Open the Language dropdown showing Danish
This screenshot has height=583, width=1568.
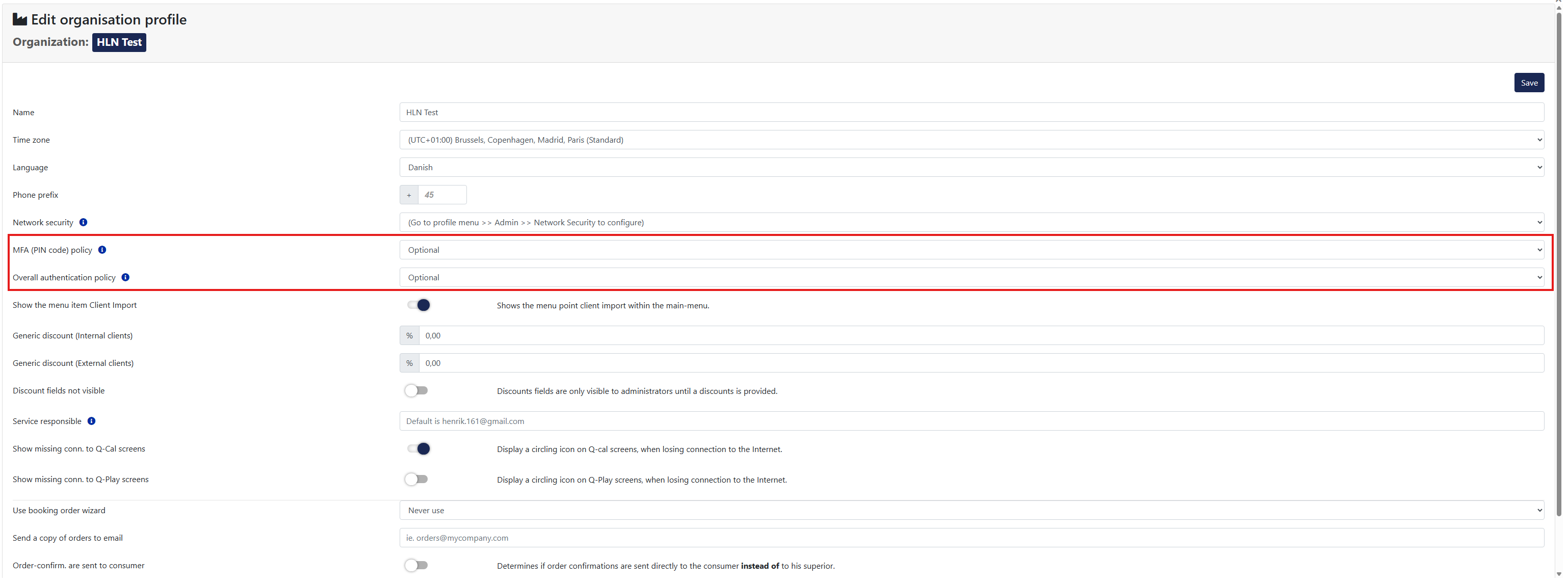pos(971,167)
